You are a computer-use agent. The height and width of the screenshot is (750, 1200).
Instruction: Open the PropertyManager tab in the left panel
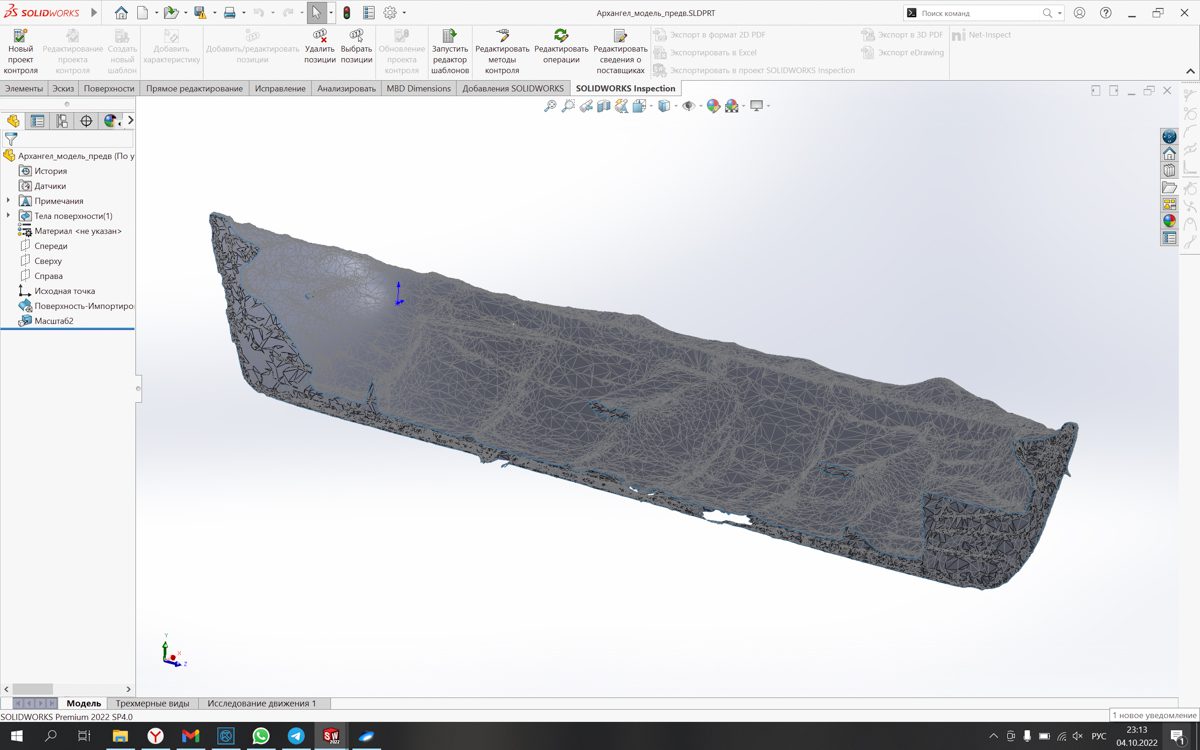[37, 121]
